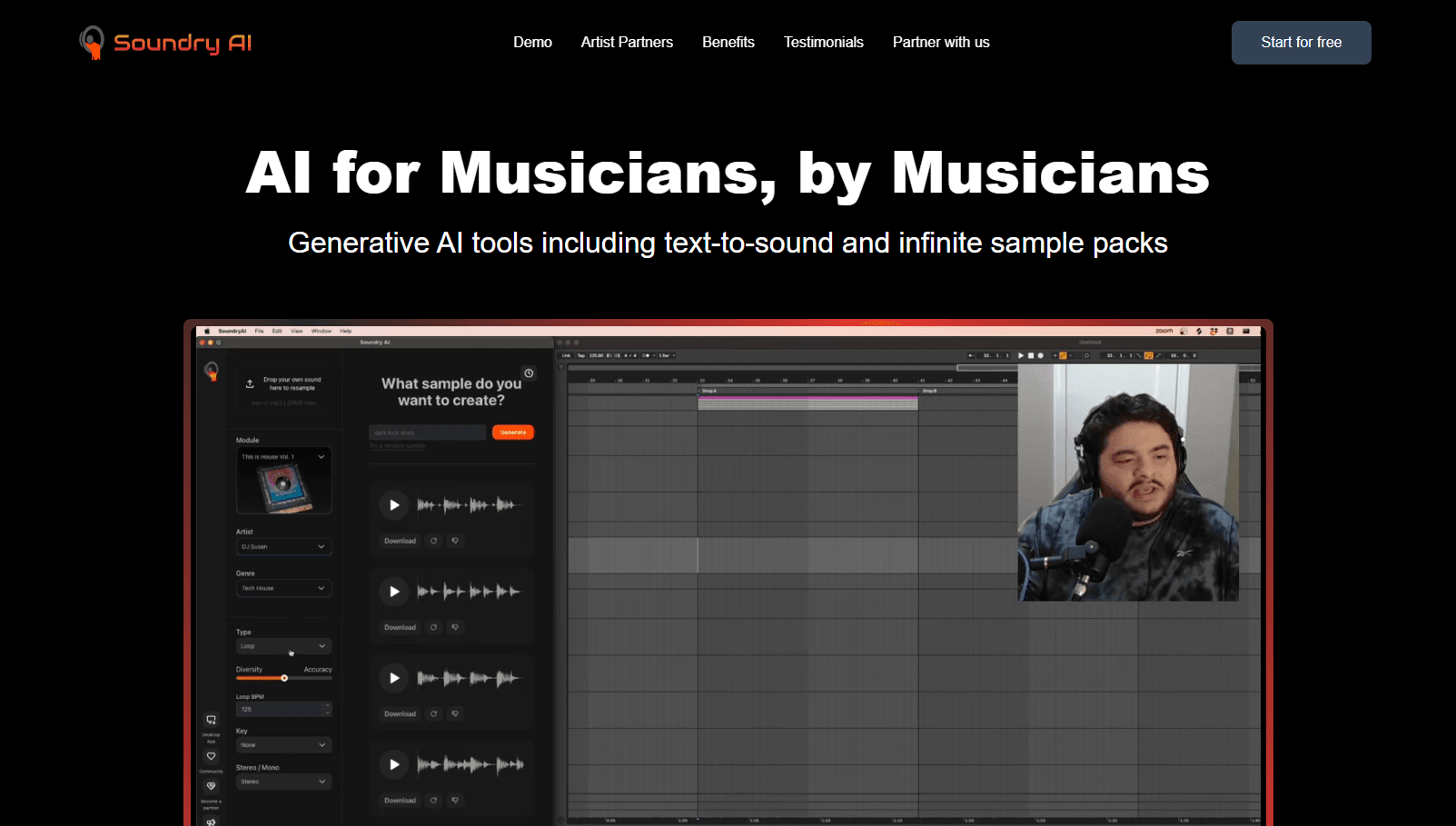Open the View menu in macOS bar
1456x826 pixels.
[x=296, y=331]
